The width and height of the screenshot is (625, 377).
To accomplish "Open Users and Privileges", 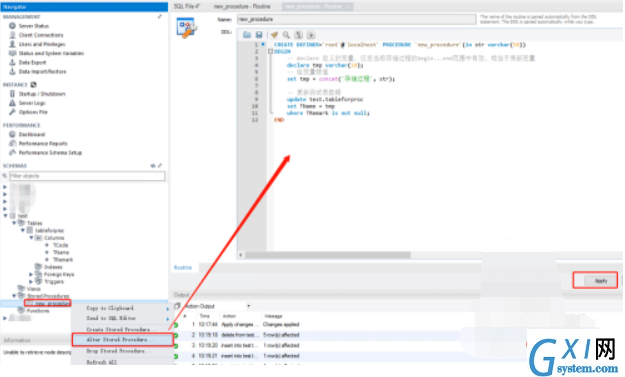I will (42, 44).
